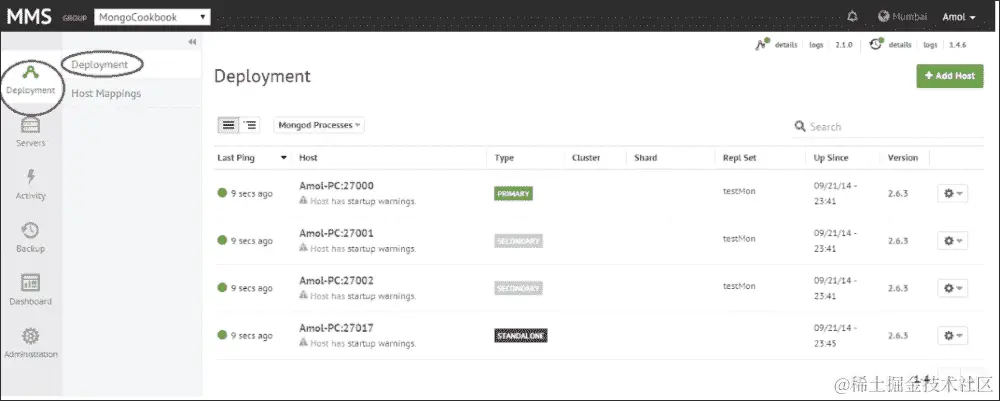Open gear menu for Amol-PC:27000

952,193
